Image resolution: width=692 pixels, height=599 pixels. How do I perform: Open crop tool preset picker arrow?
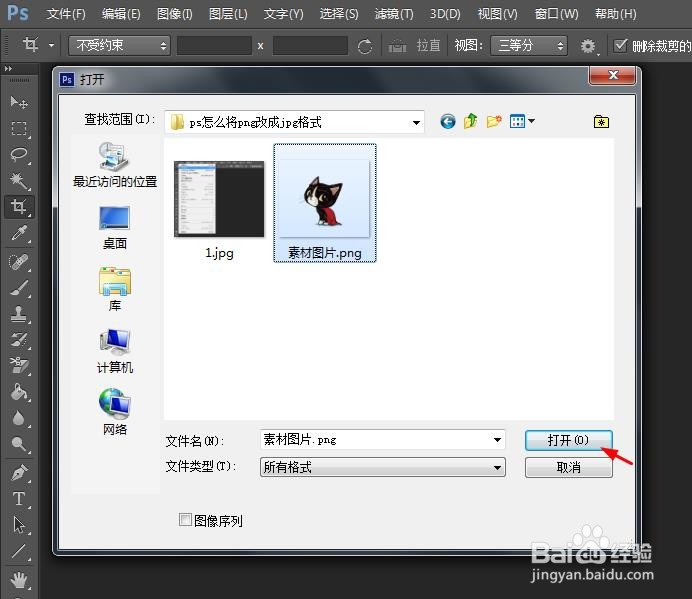[x=52, y=45]
